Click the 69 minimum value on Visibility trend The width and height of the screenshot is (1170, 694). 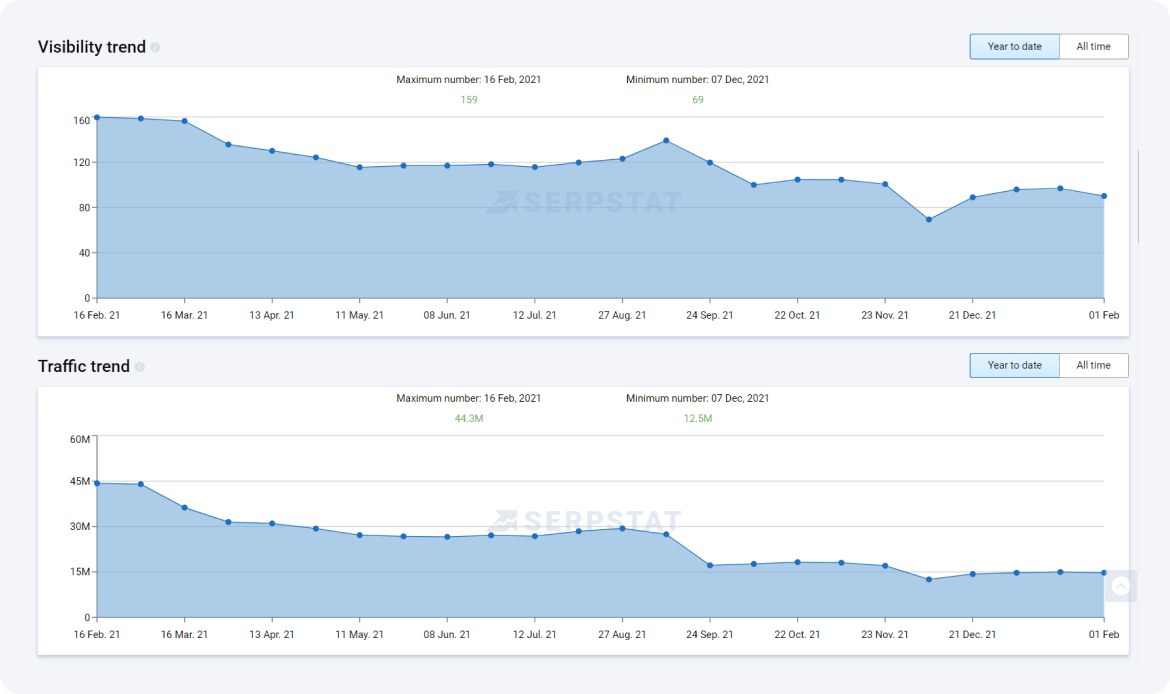(697, 99)
